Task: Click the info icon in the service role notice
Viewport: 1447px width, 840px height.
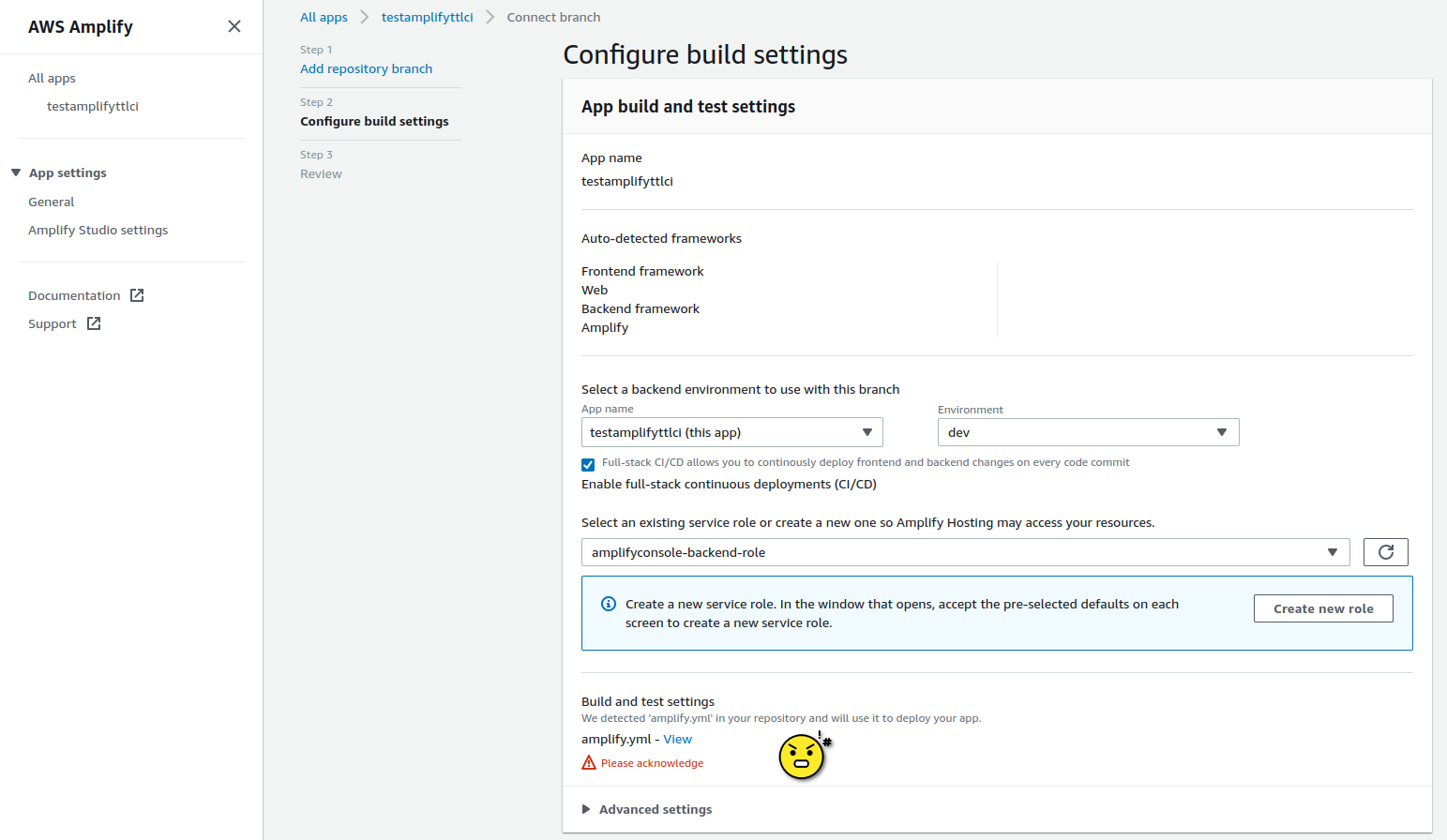Action: [x=609, y=604]
